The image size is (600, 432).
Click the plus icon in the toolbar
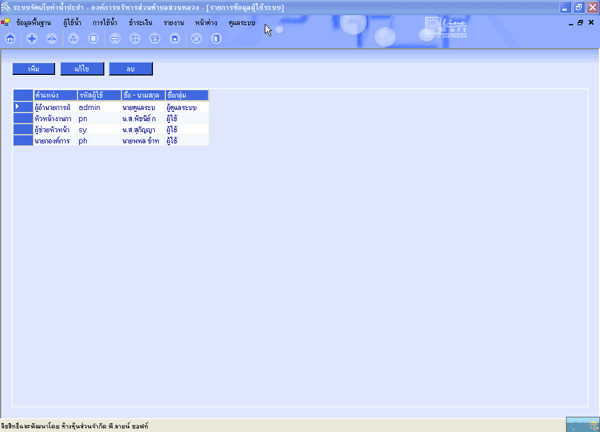31,38
